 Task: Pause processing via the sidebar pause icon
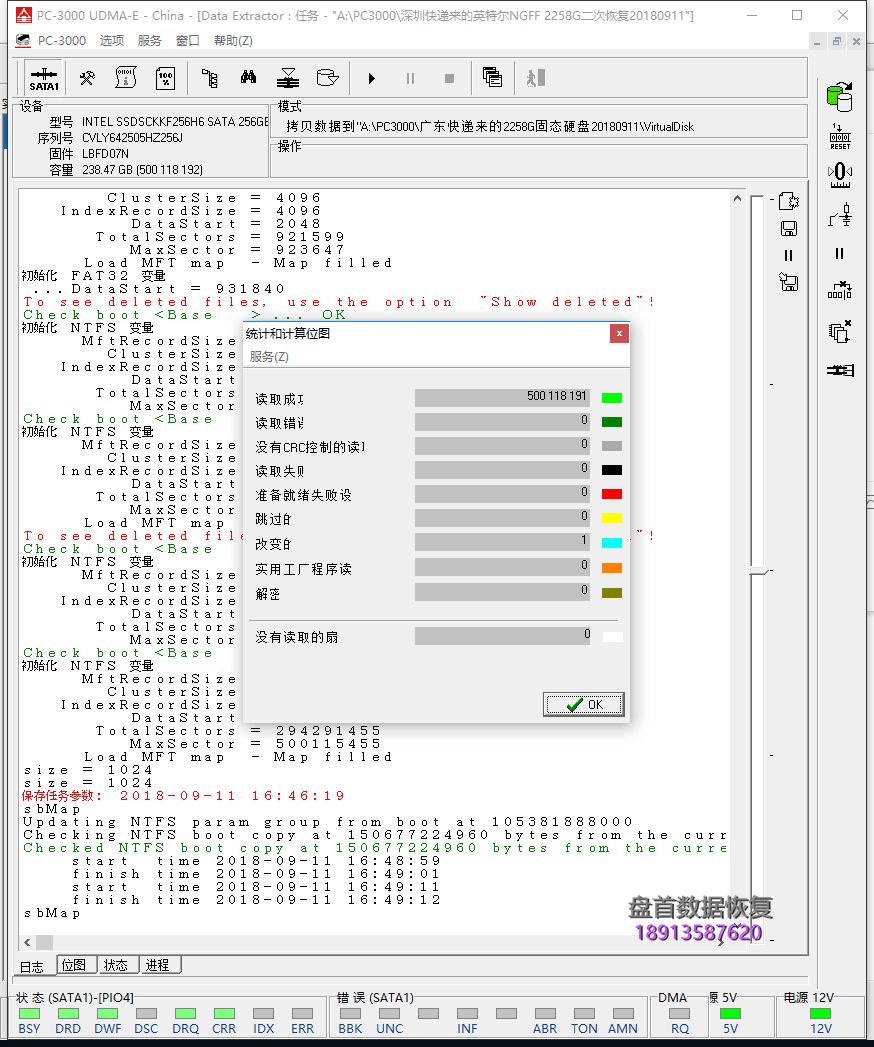coord(839,254)
